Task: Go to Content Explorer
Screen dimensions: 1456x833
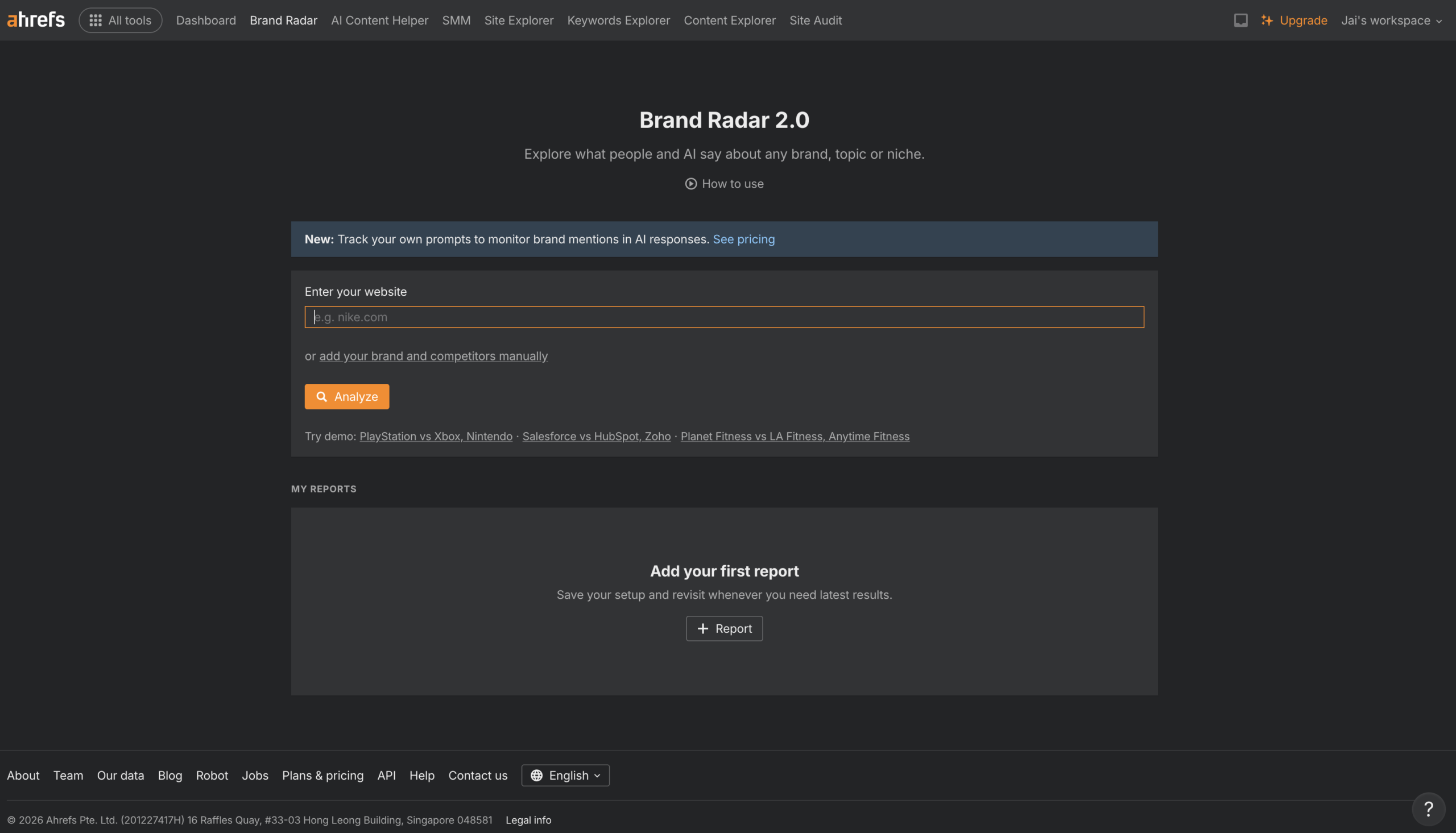Action: pos(730,20)
